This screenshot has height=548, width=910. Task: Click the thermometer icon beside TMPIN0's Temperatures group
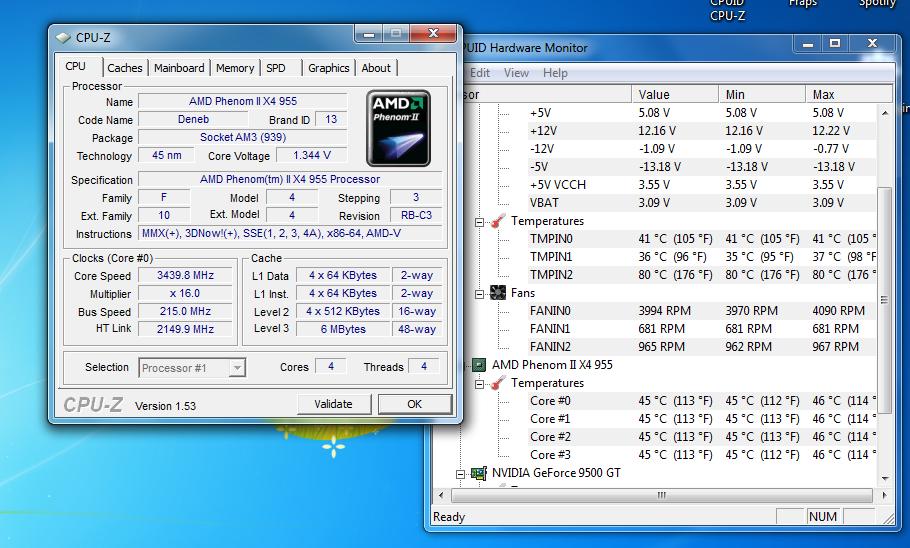click(497, 221)
